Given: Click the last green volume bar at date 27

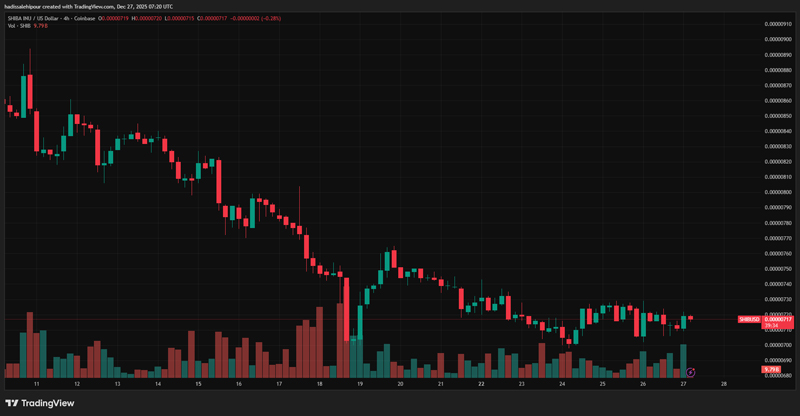Looking at the screenshot, I should coord(684,361).
